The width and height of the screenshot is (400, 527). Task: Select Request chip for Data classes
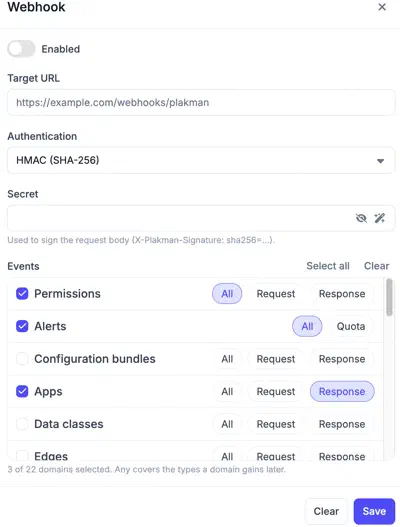(x=276, y=424)
